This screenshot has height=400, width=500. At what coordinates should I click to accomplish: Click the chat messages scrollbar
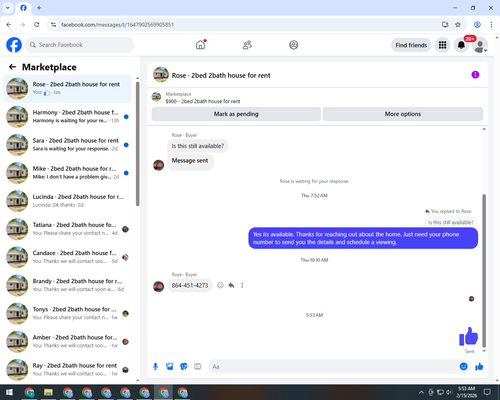484,271
